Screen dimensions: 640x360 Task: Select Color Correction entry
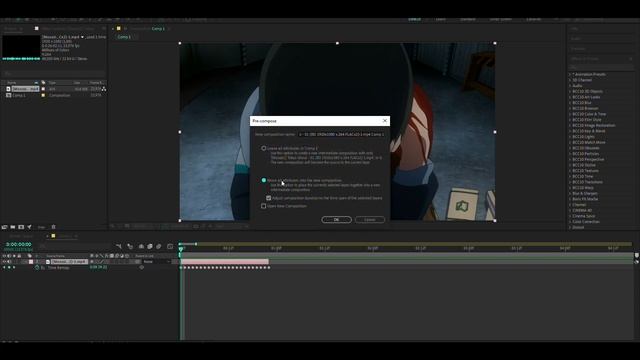(x=586, y=222)
